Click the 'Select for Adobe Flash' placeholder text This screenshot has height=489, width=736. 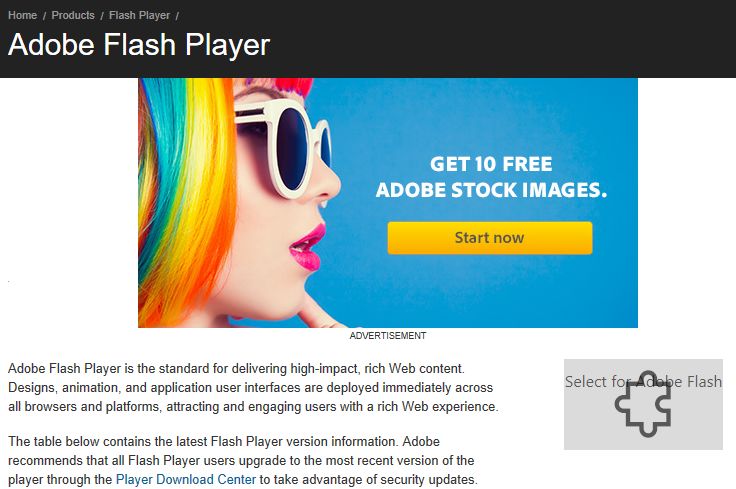pyautogui.click(x=643, y=382)
